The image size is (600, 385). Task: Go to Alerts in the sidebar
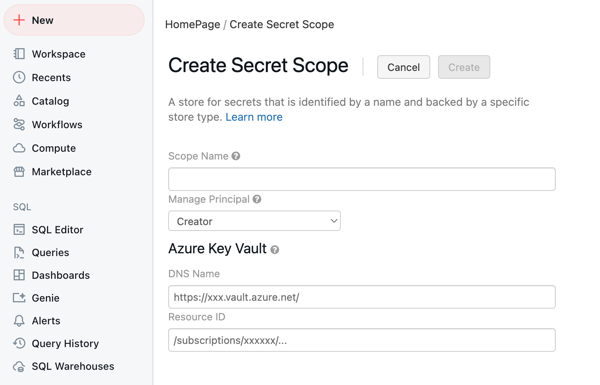[x=46, y=321]
